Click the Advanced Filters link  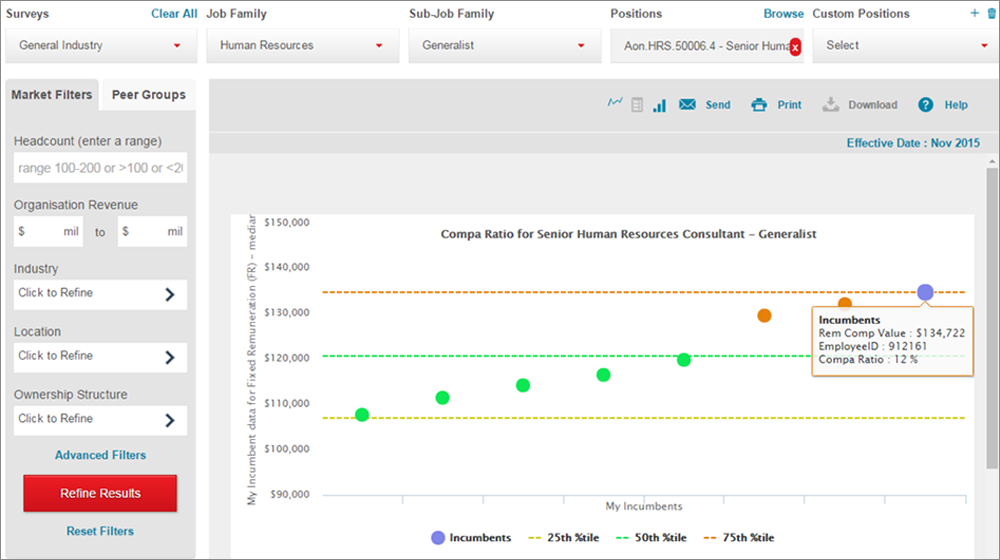100,455
